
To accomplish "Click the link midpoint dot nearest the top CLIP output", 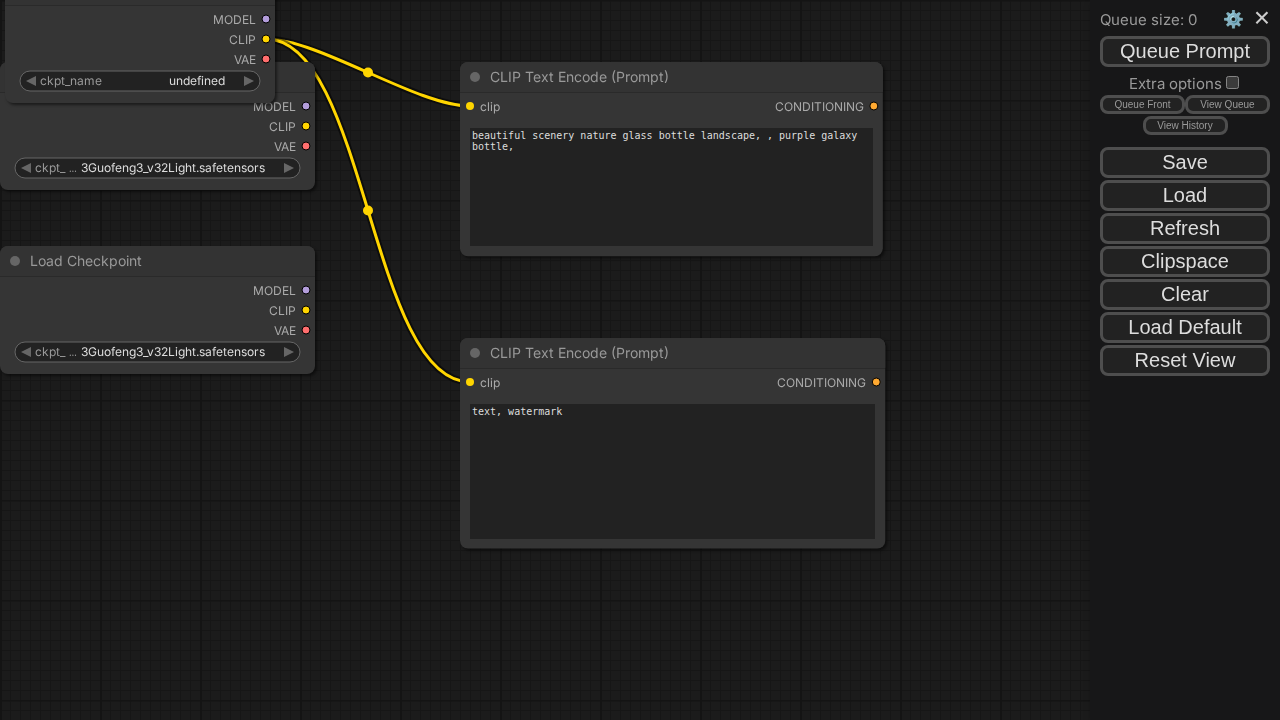I will point(368,72).
